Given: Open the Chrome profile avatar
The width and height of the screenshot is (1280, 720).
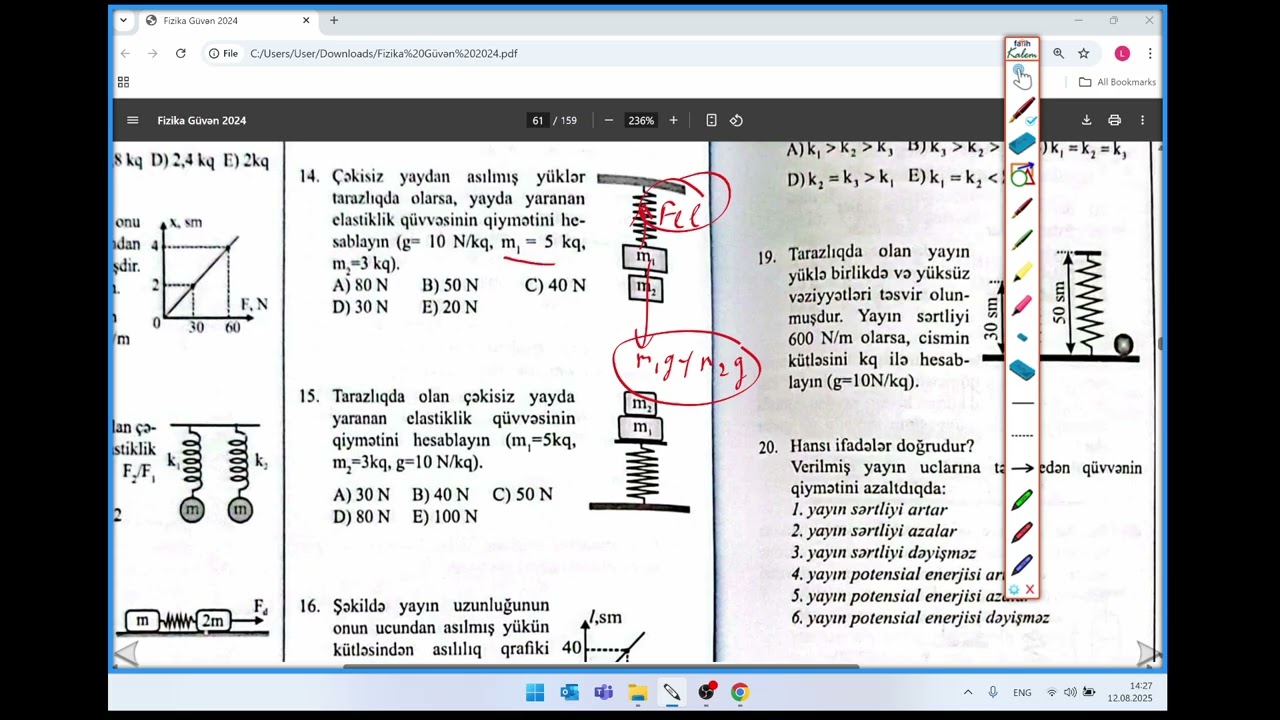Looking at the screenshot, I should click(x=1122, y=53).
